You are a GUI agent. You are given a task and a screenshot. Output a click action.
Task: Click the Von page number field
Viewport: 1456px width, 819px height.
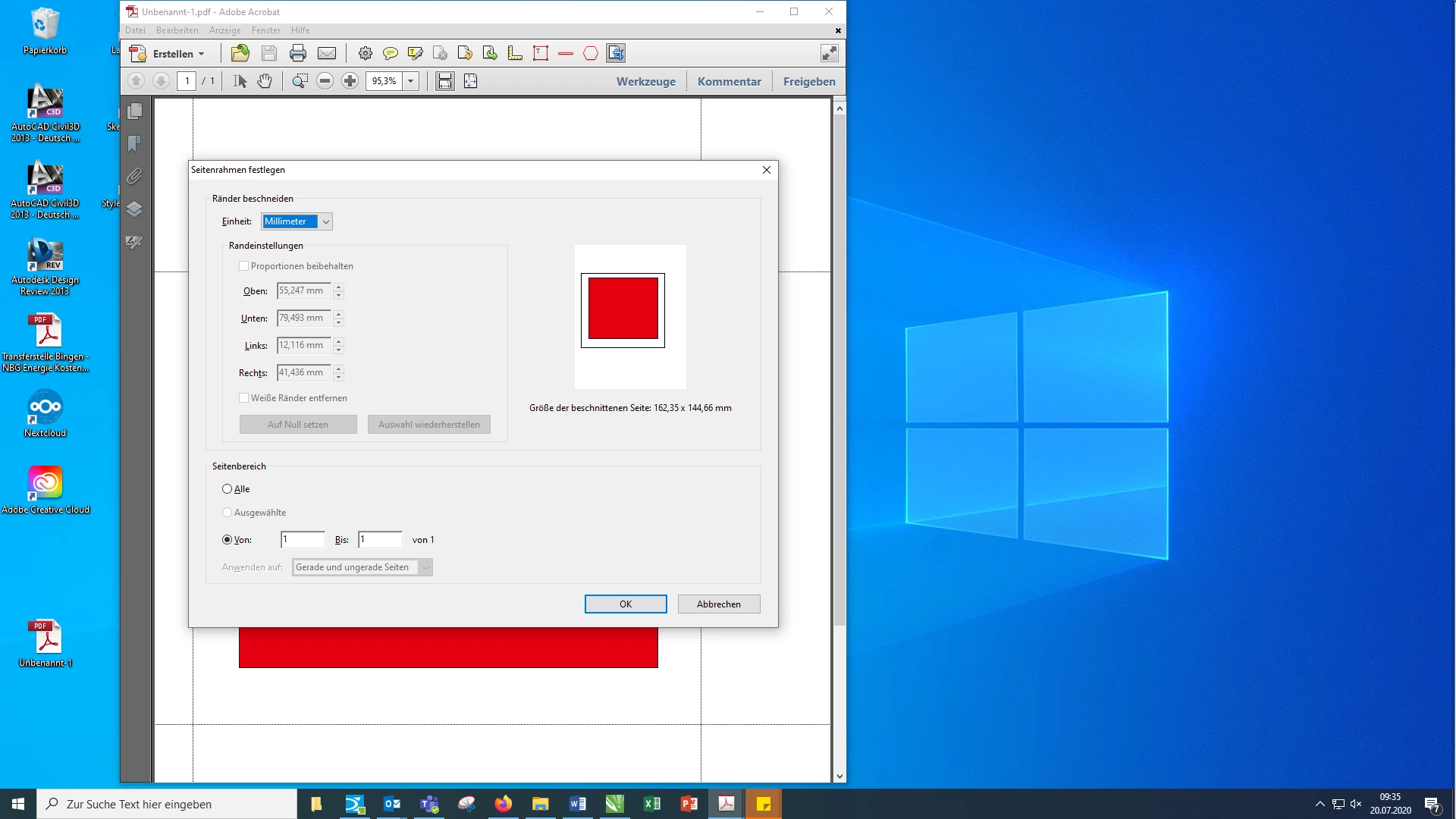(303, 540)
